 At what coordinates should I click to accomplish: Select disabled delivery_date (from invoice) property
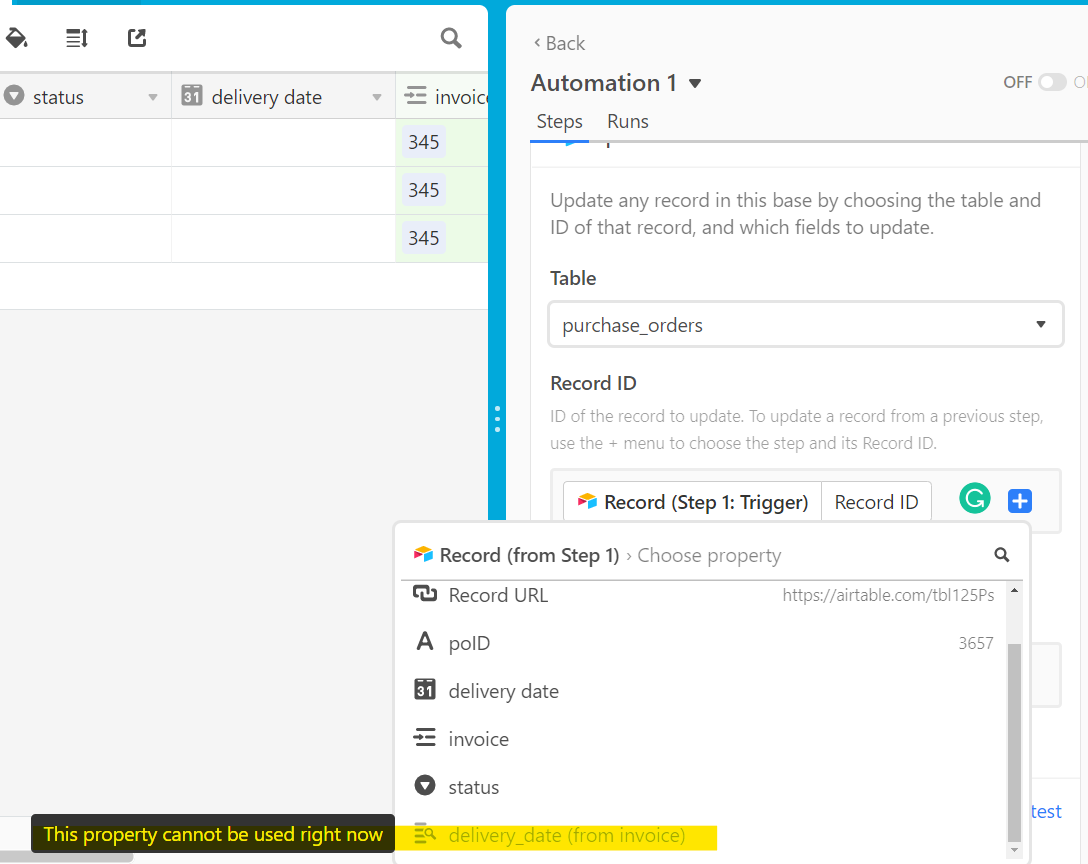coord(704,835)
